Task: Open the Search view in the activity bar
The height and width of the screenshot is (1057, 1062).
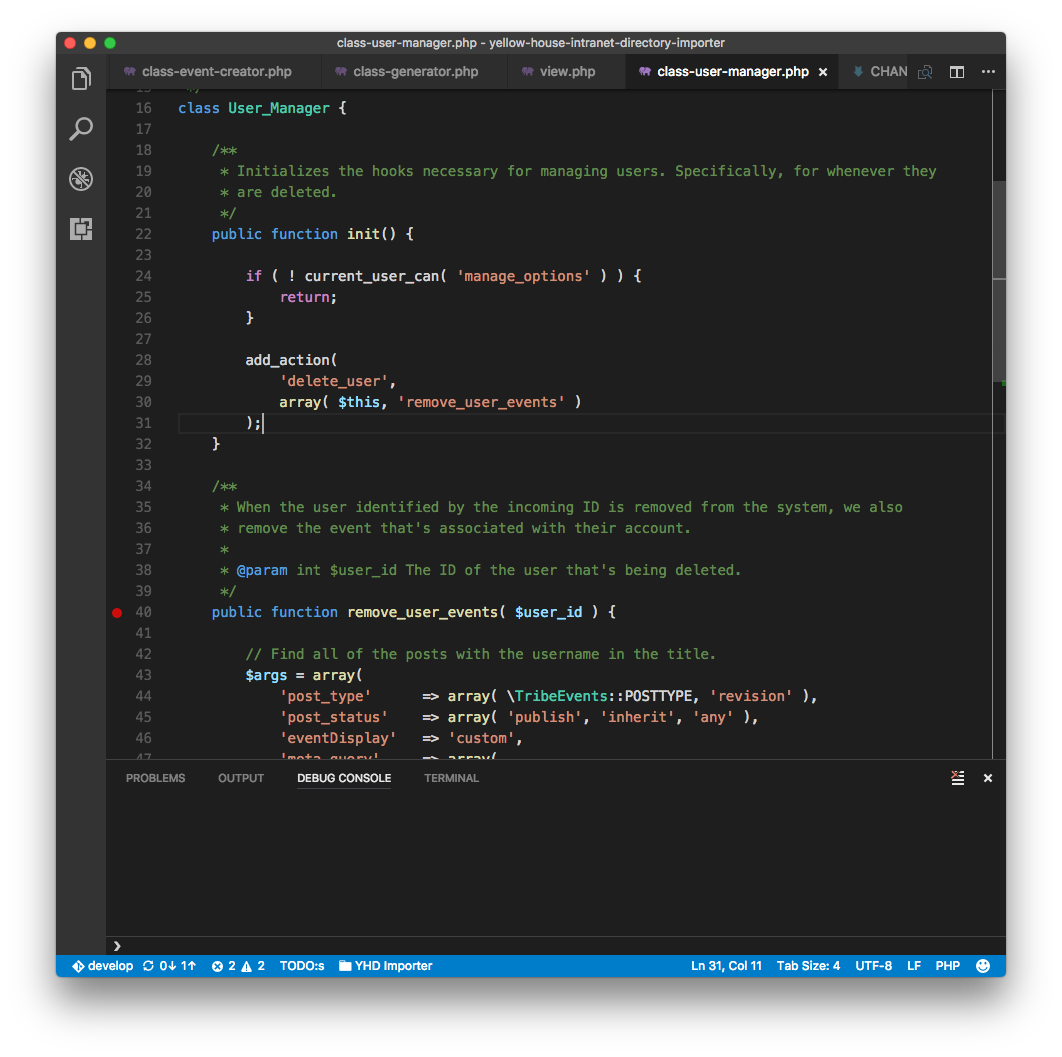Action: (81, 129)
